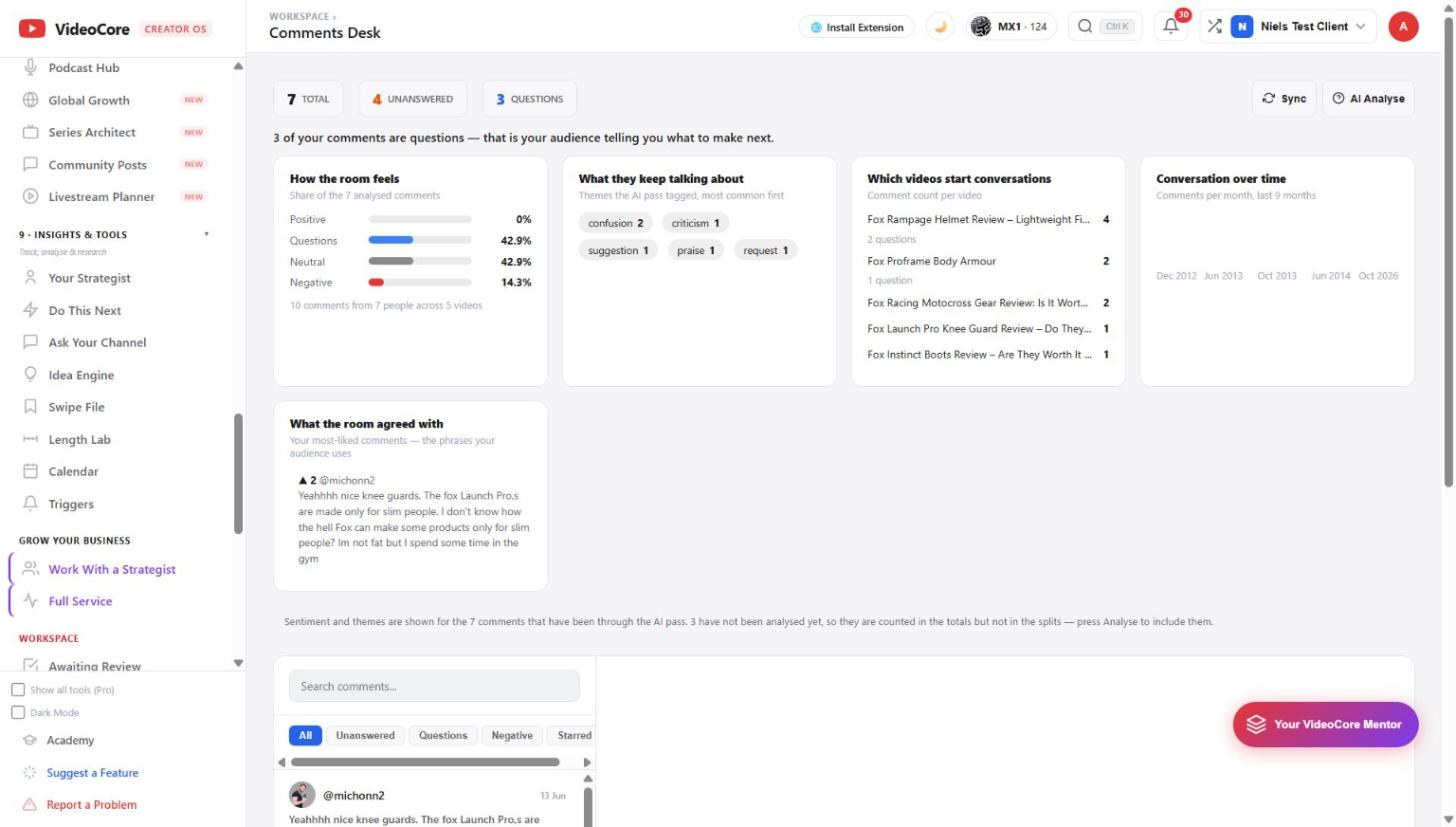This screenshot has width=1456, height=827.
Task: Select the Negative filter tab
Action: click(x=512, y=735)
